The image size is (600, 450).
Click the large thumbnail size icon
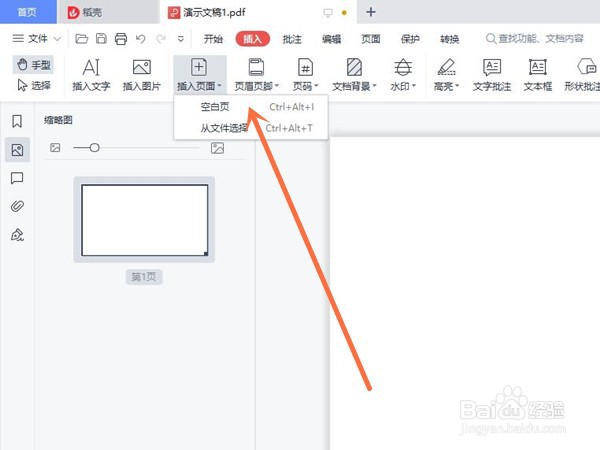(217, 148)
